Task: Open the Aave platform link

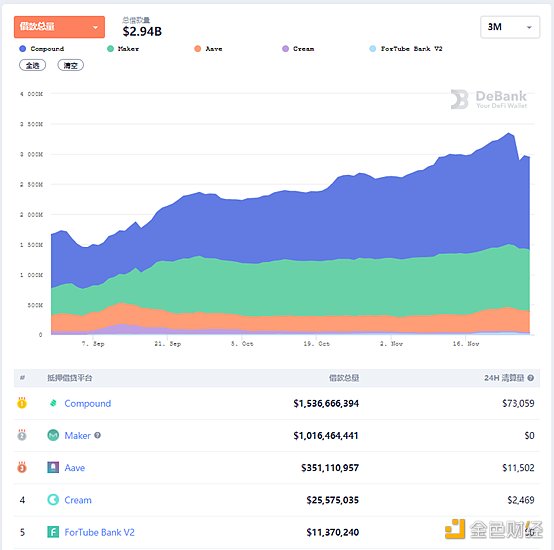Action: pos(75,468)
